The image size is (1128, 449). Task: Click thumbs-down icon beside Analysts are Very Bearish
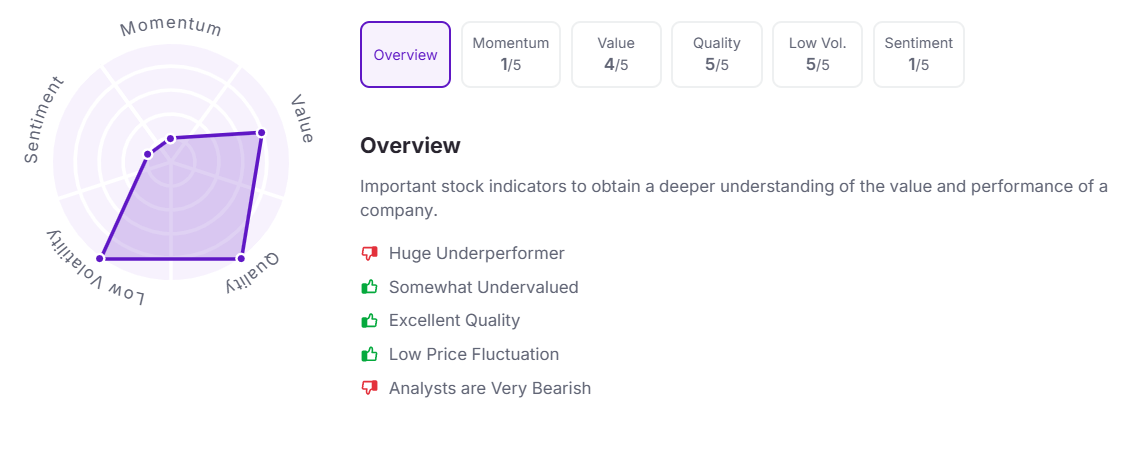coord(370,388)
